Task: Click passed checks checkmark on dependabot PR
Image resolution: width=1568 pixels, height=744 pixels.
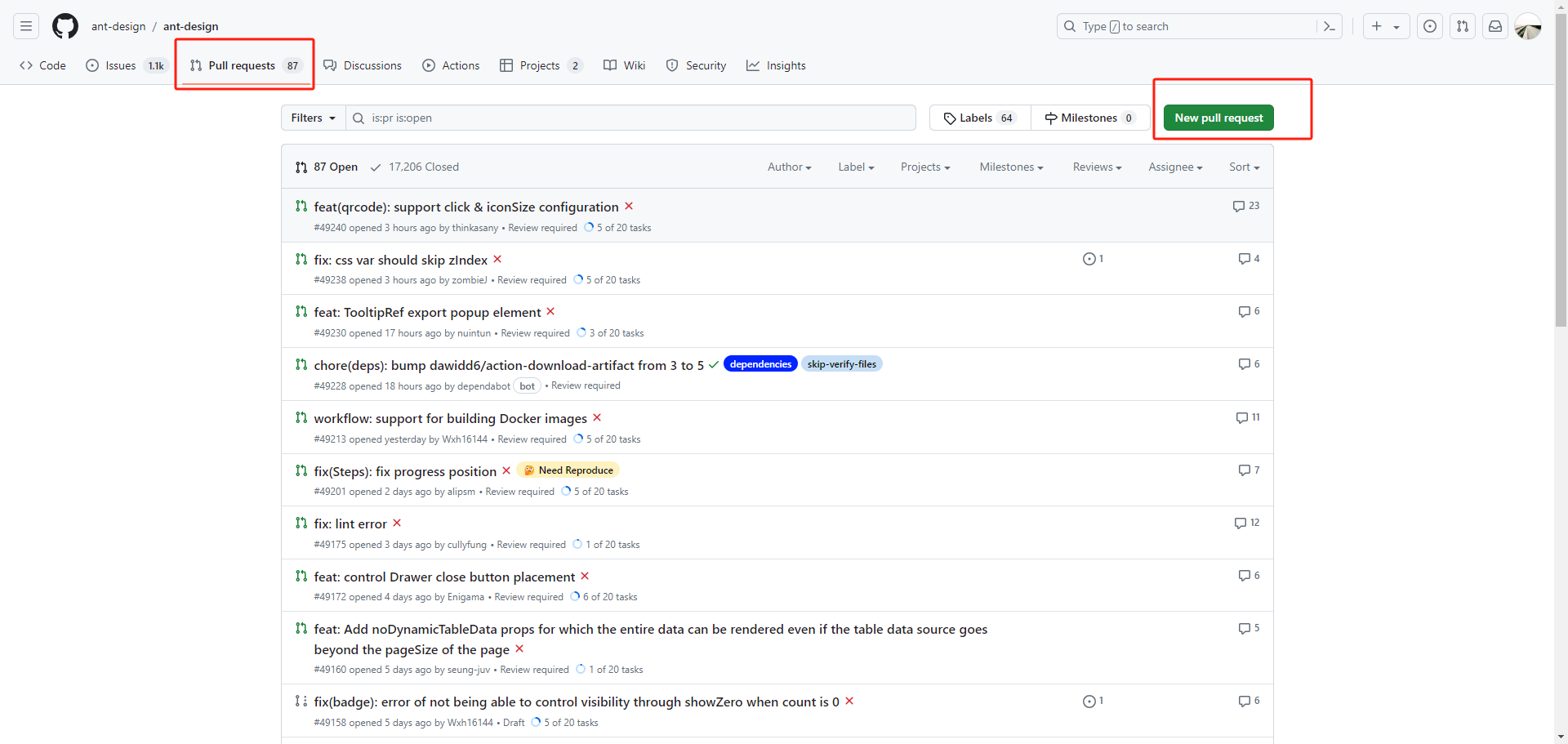Action: pos(714,364)
